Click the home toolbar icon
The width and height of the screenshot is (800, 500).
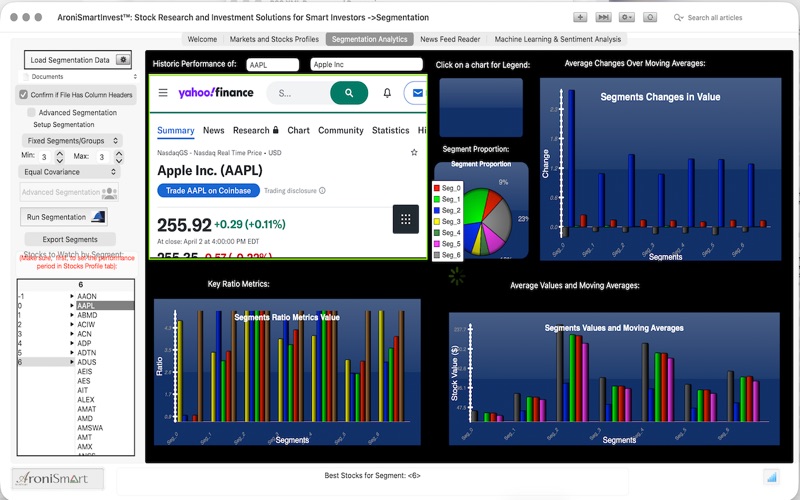tap(650, 17)
